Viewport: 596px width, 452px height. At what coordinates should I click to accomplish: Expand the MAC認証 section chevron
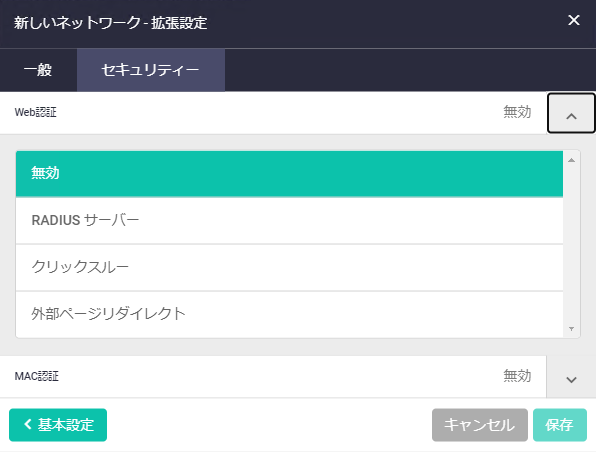[571, 377]
